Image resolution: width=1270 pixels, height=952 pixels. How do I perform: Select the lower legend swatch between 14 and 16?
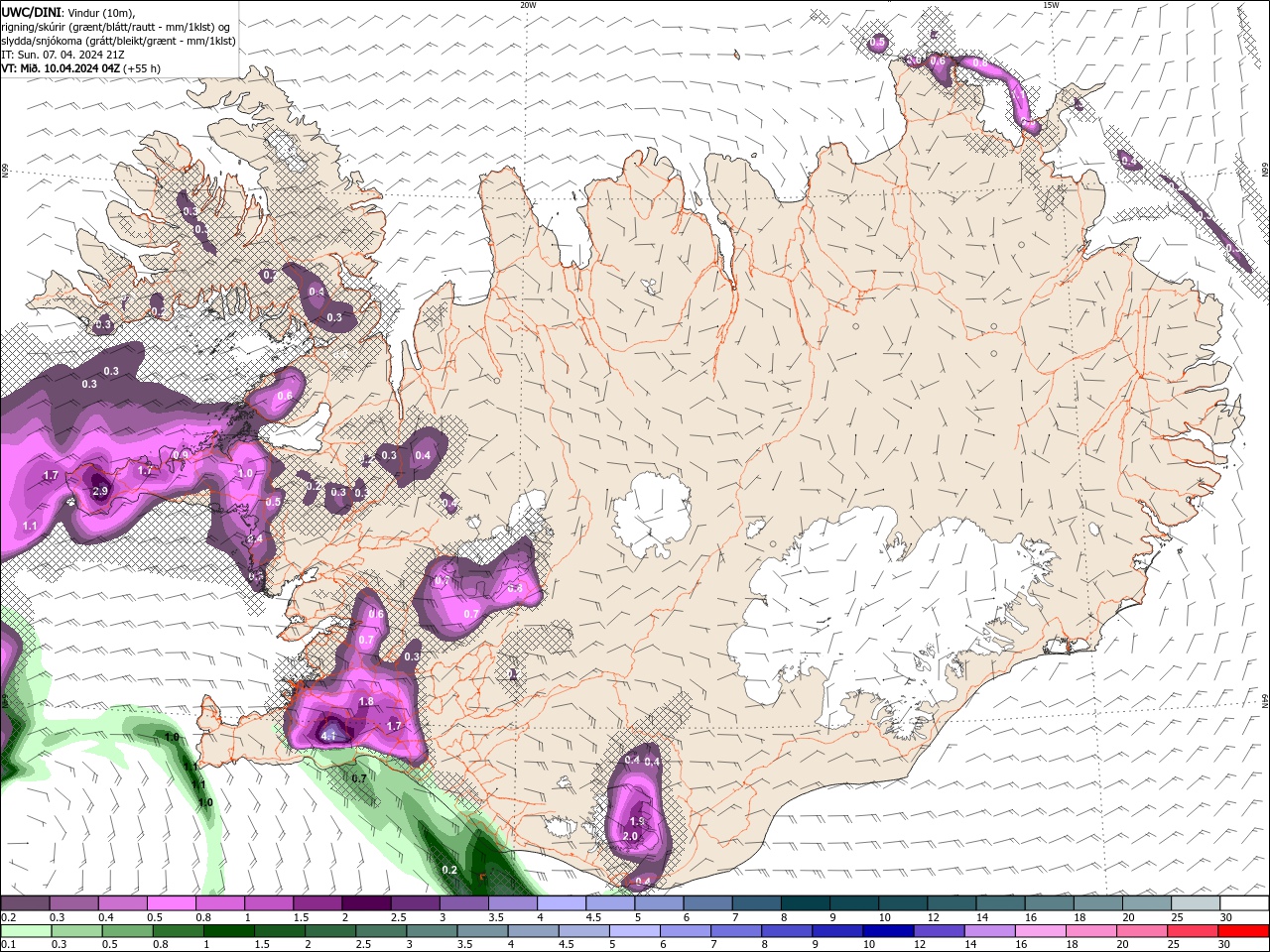[990, 931]
